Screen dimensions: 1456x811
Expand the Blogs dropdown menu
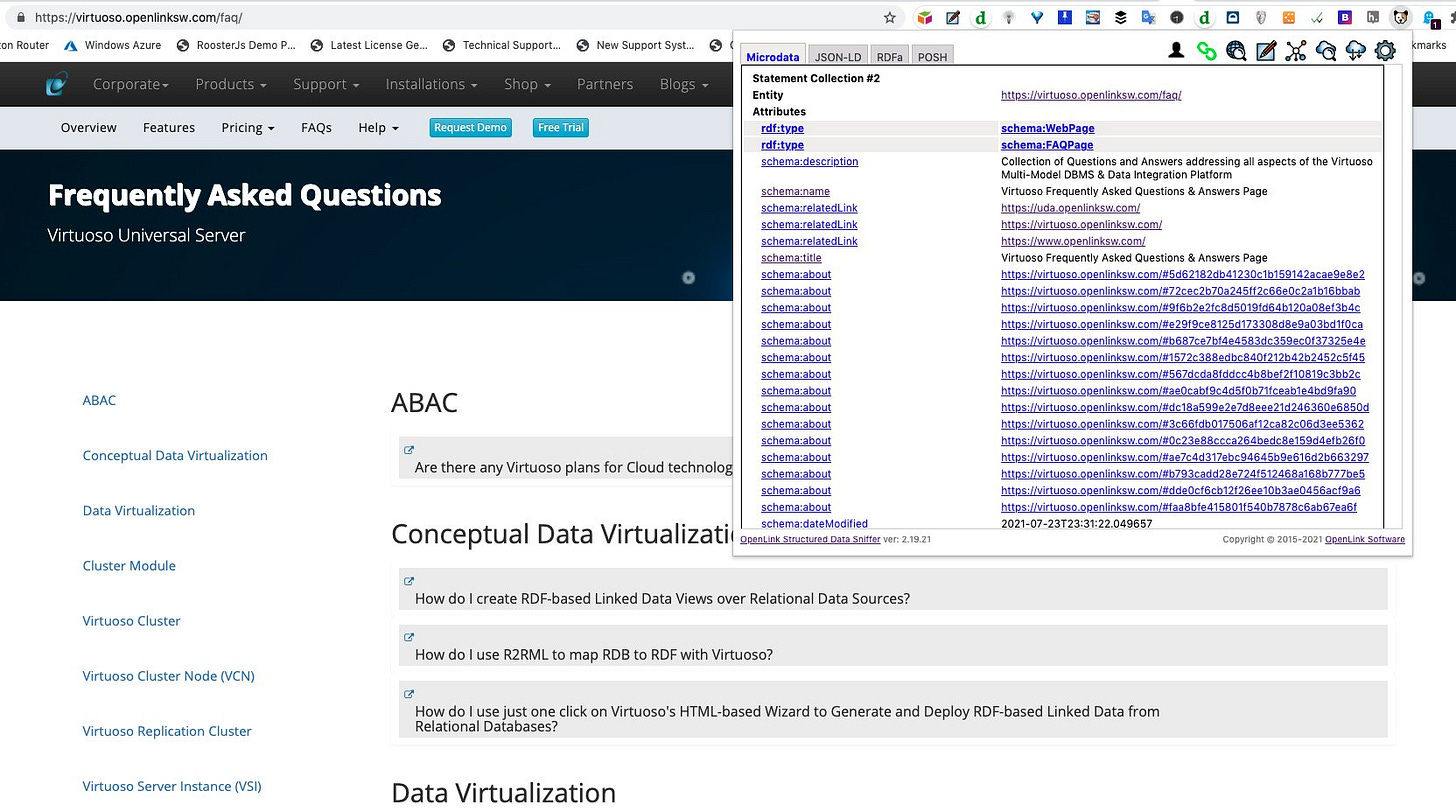[682, 84]
